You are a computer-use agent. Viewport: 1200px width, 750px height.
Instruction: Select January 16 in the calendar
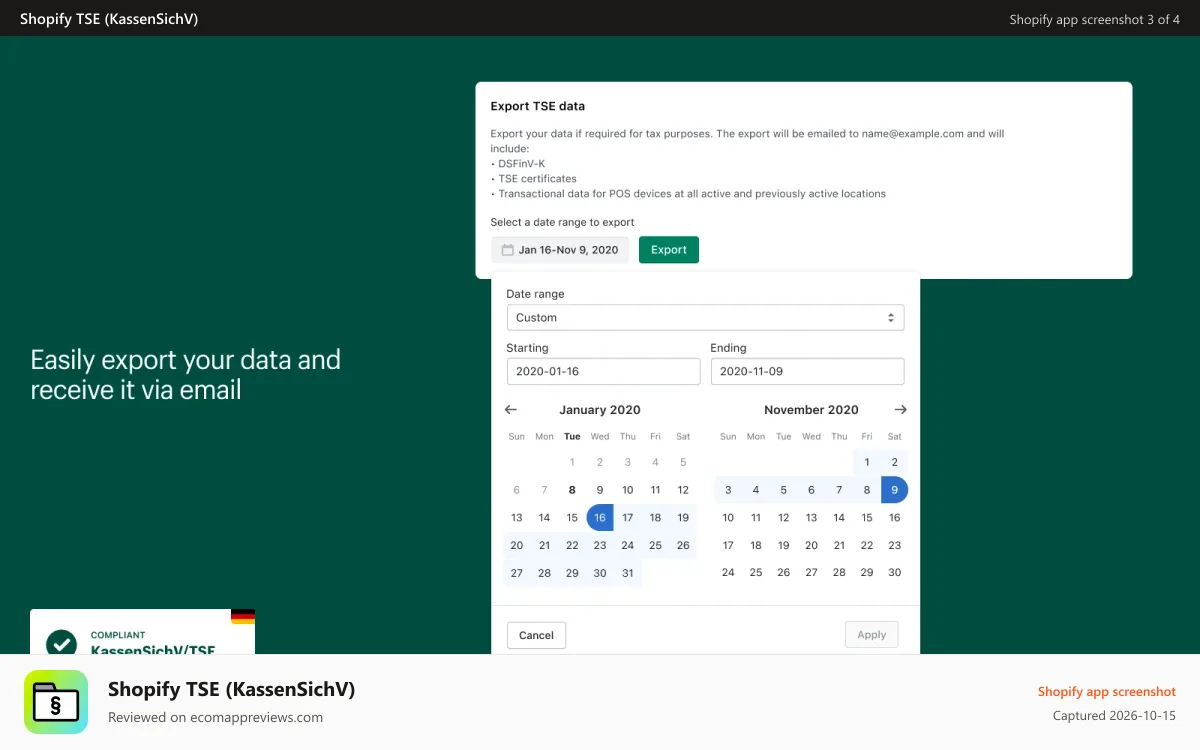pyautogui.click(x=600, y=517)
